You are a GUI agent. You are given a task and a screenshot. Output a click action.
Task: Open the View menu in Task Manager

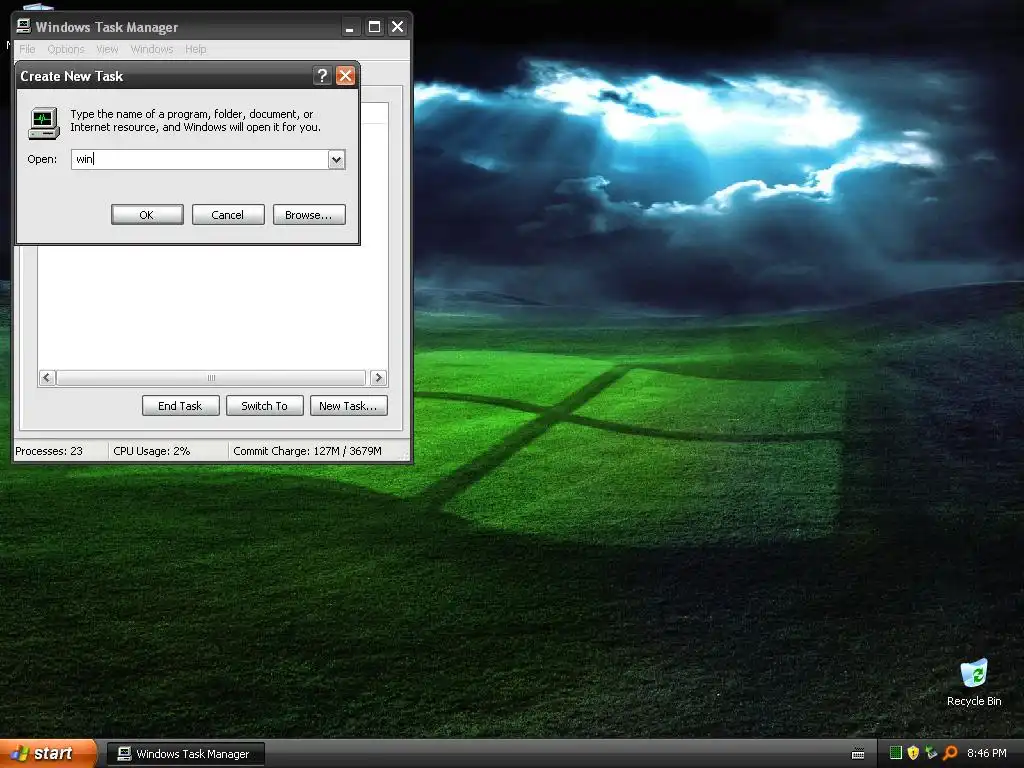coord(107,49)
